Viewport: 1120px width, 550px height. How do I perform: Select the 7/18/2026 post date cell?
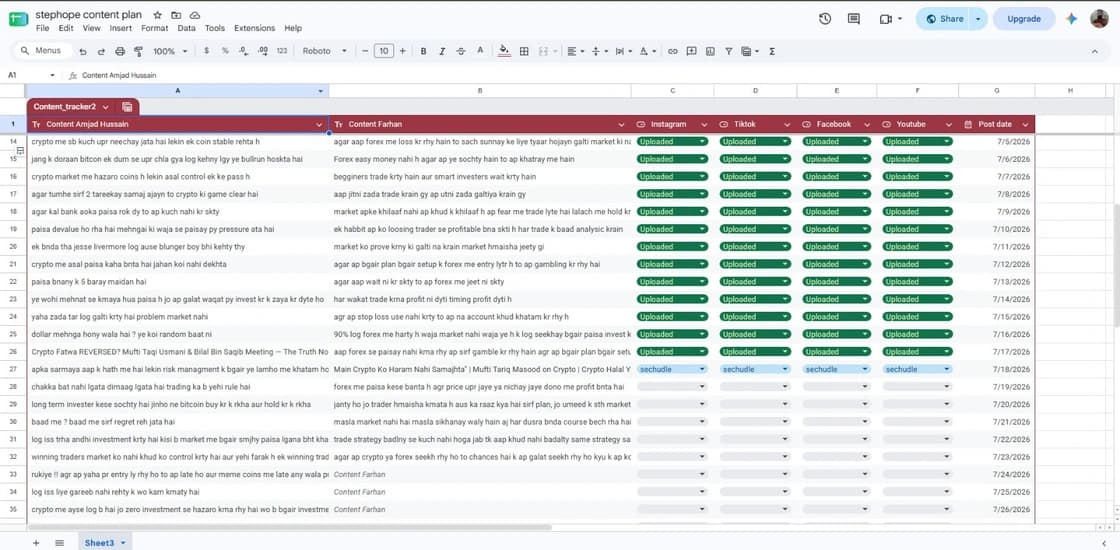pos(997,369)
